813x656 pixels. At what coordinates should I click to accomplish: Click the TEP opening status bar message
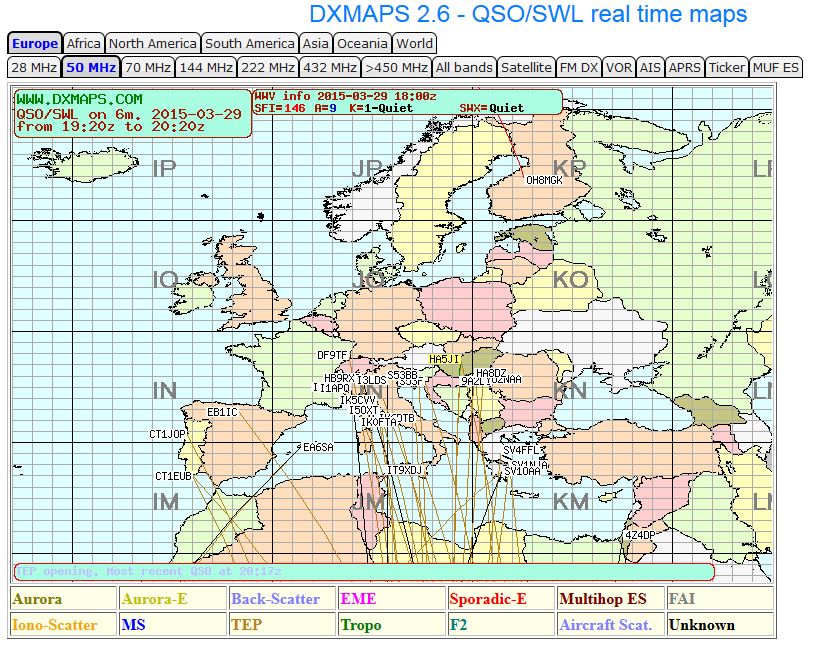pos(149,571)
